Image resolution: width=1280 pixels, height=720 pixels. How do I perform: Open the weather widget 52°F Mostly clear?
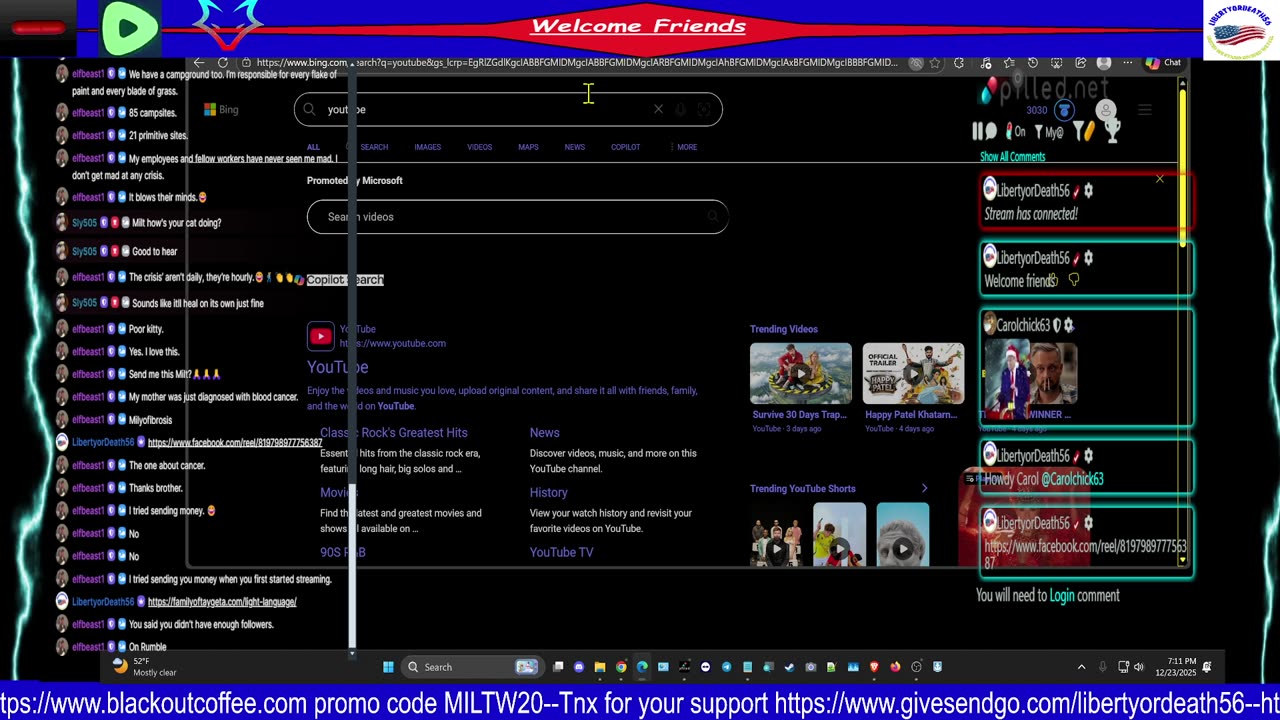(144, 667)
